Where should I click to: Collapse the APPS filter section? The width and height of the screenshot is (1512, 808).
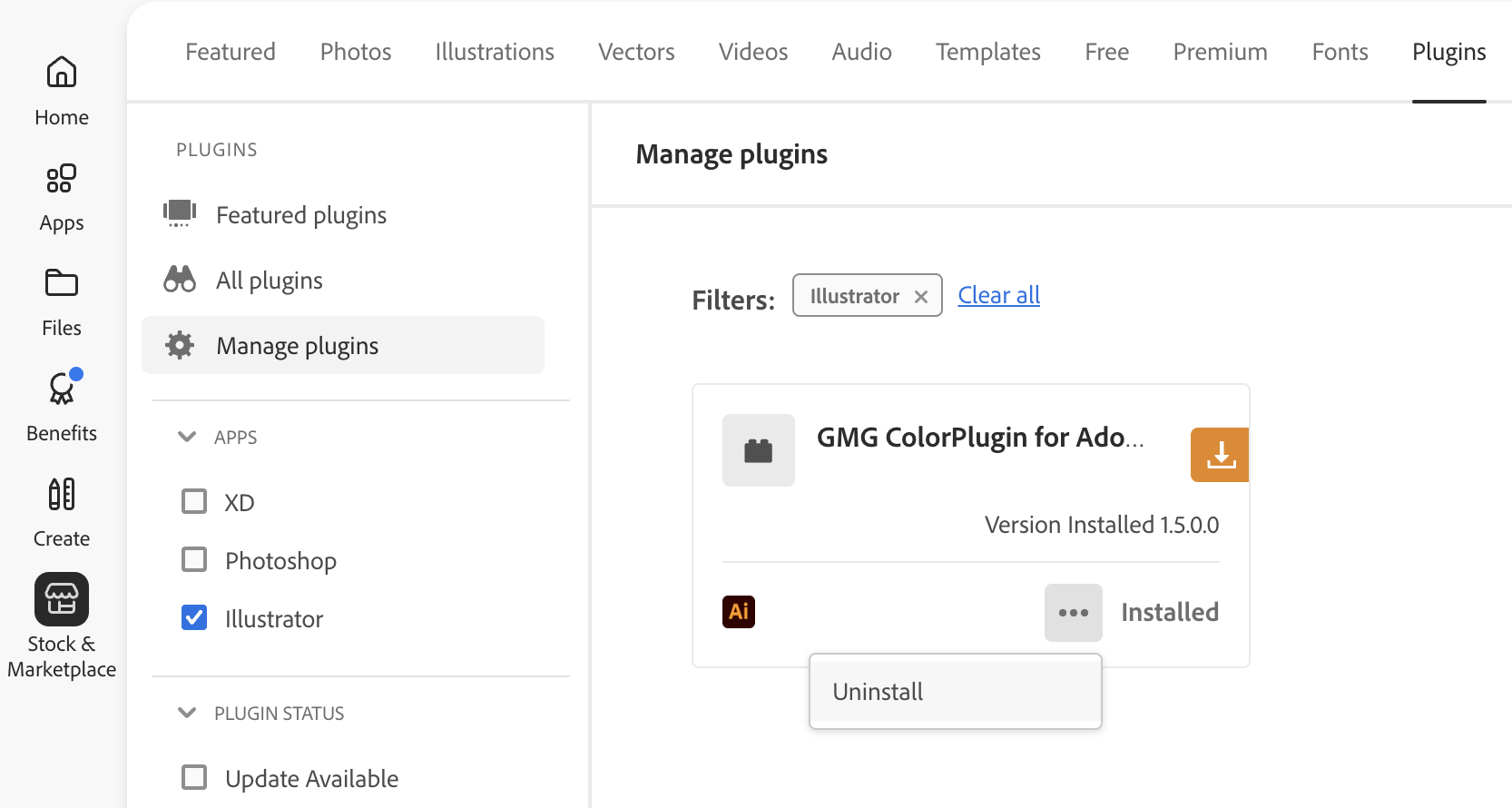click(187, 437)
